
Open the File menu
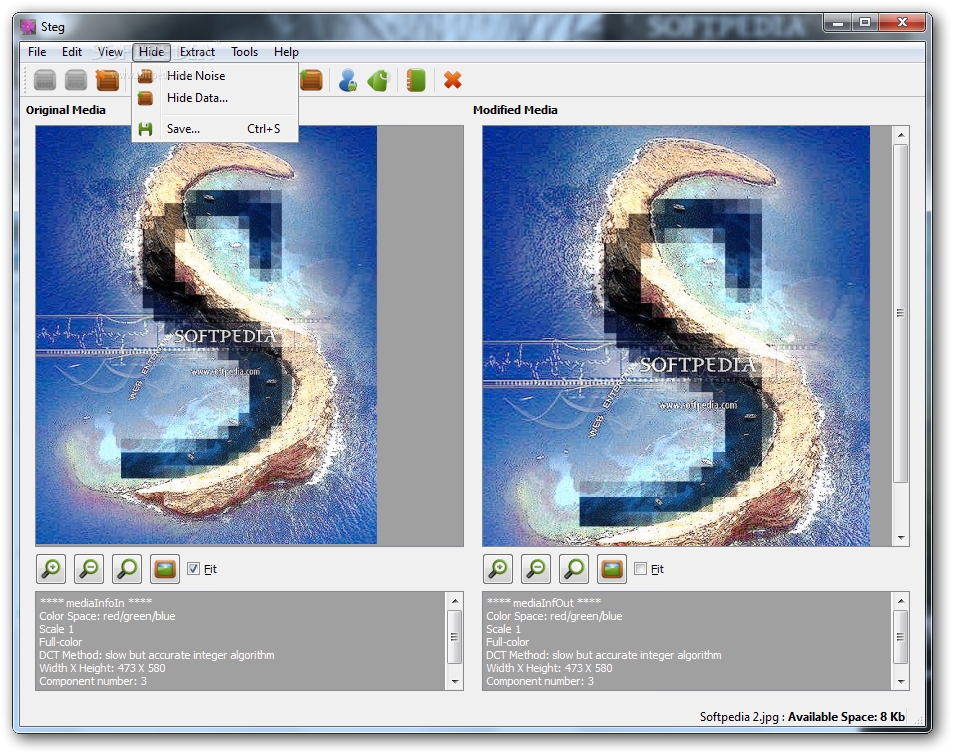pos(37,52)
